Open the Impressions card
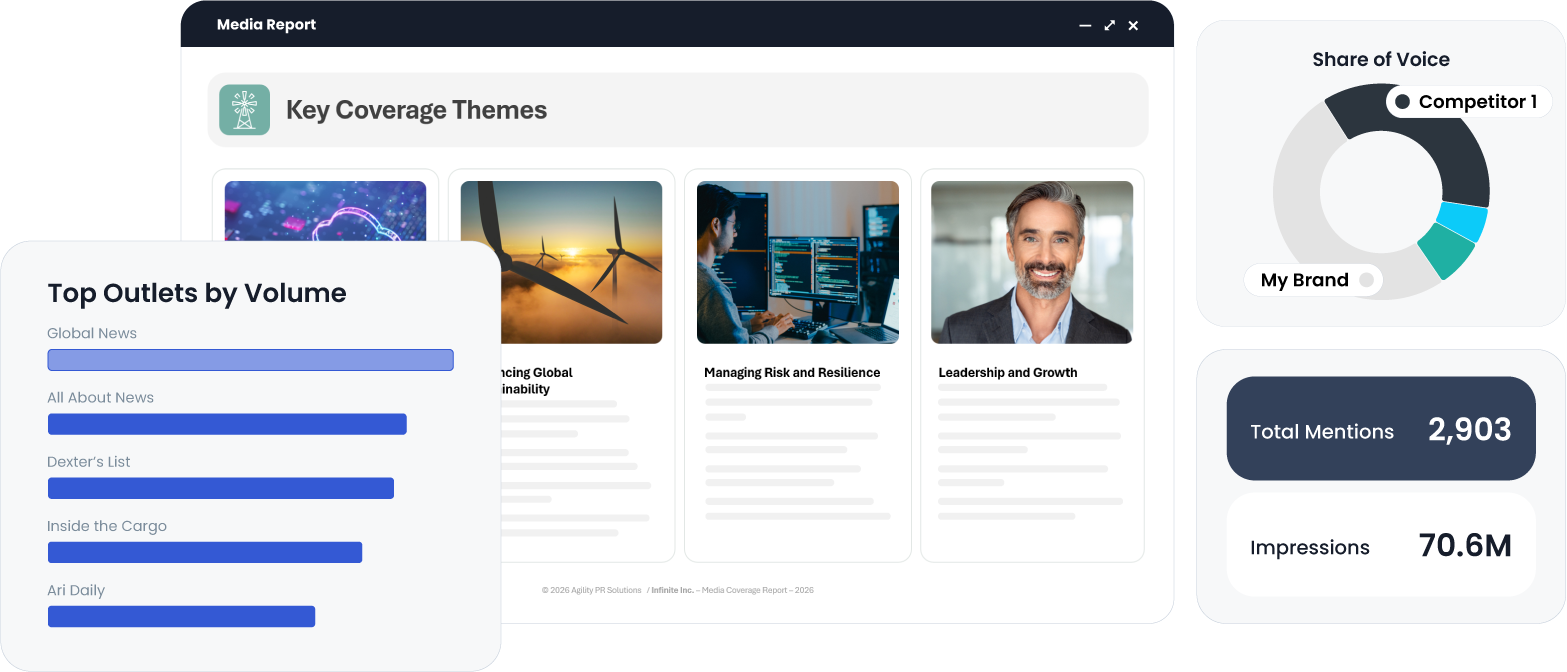The height and width of the screenshot is (672, 1567). (1381, 545)
